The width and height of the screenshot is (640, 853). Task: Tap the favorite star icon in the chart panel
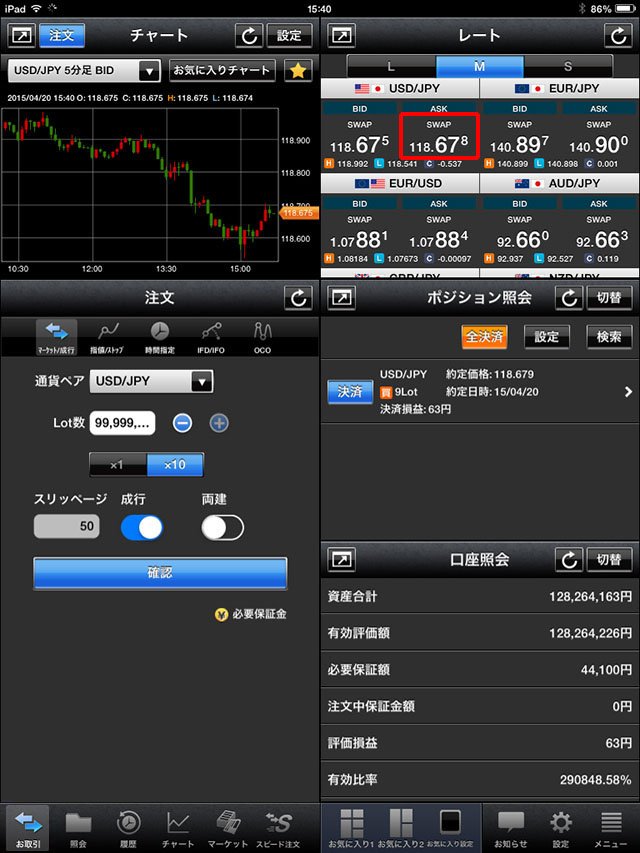297,70
